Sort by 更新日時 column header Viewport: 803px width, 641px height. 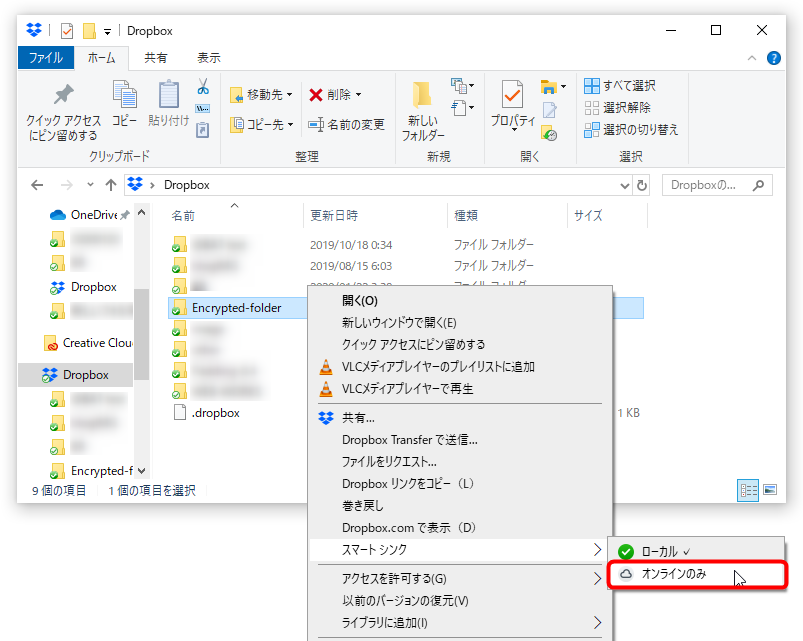(x=375, y=216)
